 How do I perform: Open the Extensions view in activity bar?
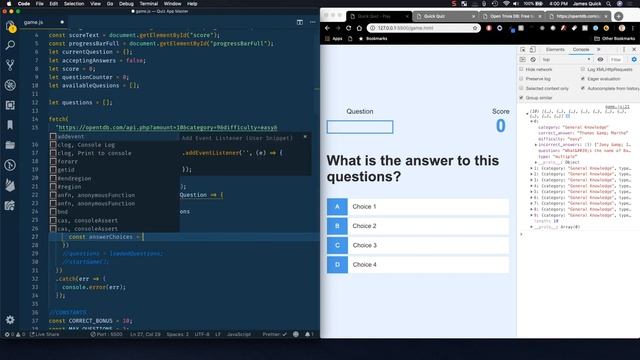click(x=10, y=105)
